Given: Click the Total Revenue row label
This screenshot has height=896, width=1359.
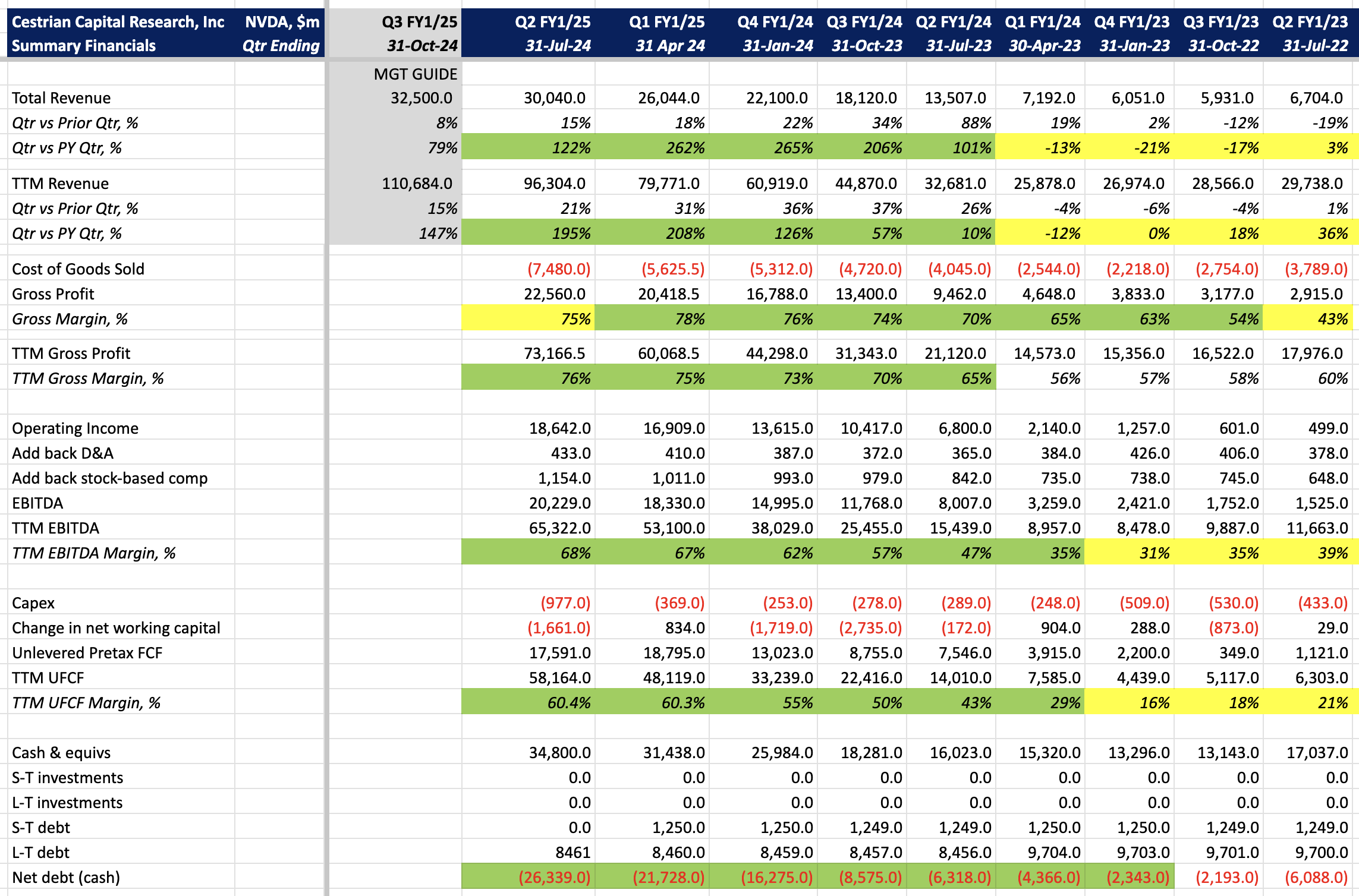Looking at the screenshot, I should pyautogui.click(x=61, y=98).
